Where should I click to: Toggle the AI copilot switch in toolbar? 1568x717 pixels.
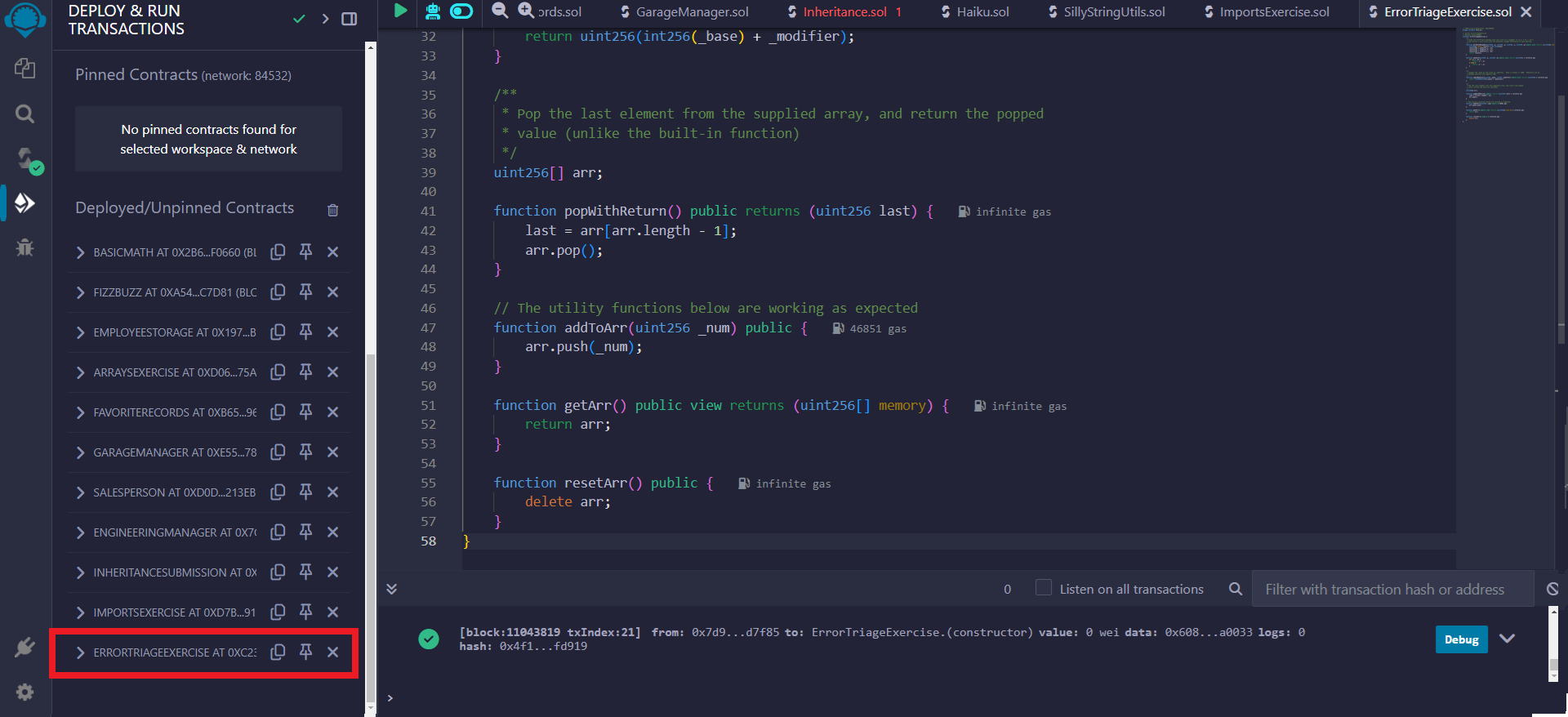pyautogui.click(x=461, y=11)
